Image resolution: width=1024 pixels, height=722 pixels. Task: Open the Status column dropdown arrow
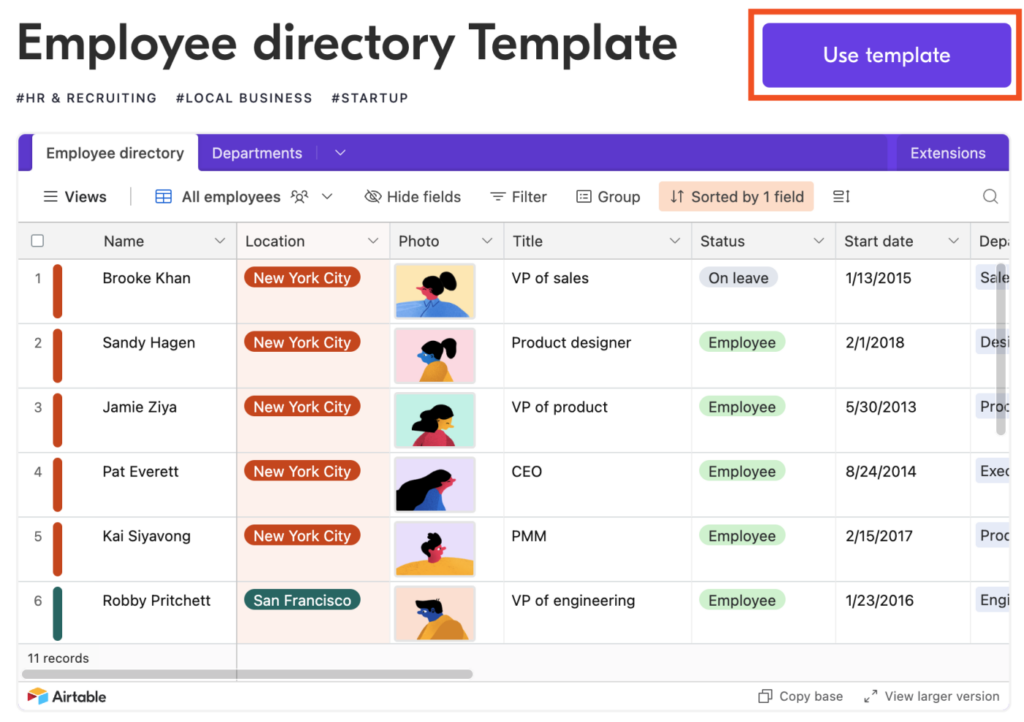click(x=818, y=241)
